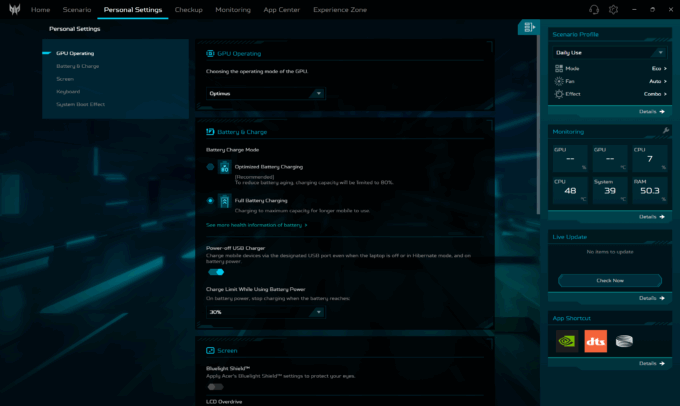Launch the DTS app shortcut
Viewport: 680px width, 406px height.
point(595,341)
